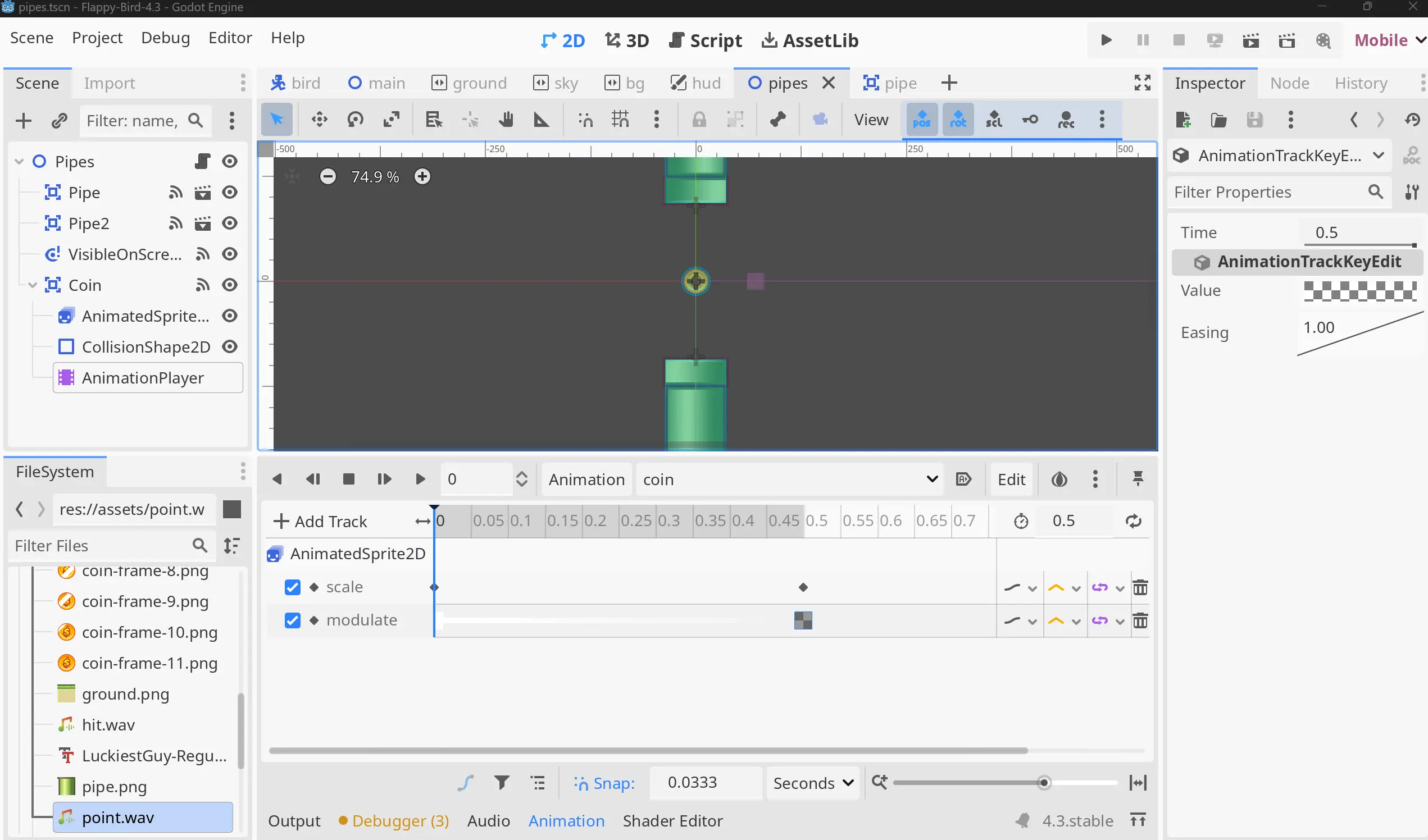
Task: Open the animation onion skinning icon
Action: pos(1059,480)
